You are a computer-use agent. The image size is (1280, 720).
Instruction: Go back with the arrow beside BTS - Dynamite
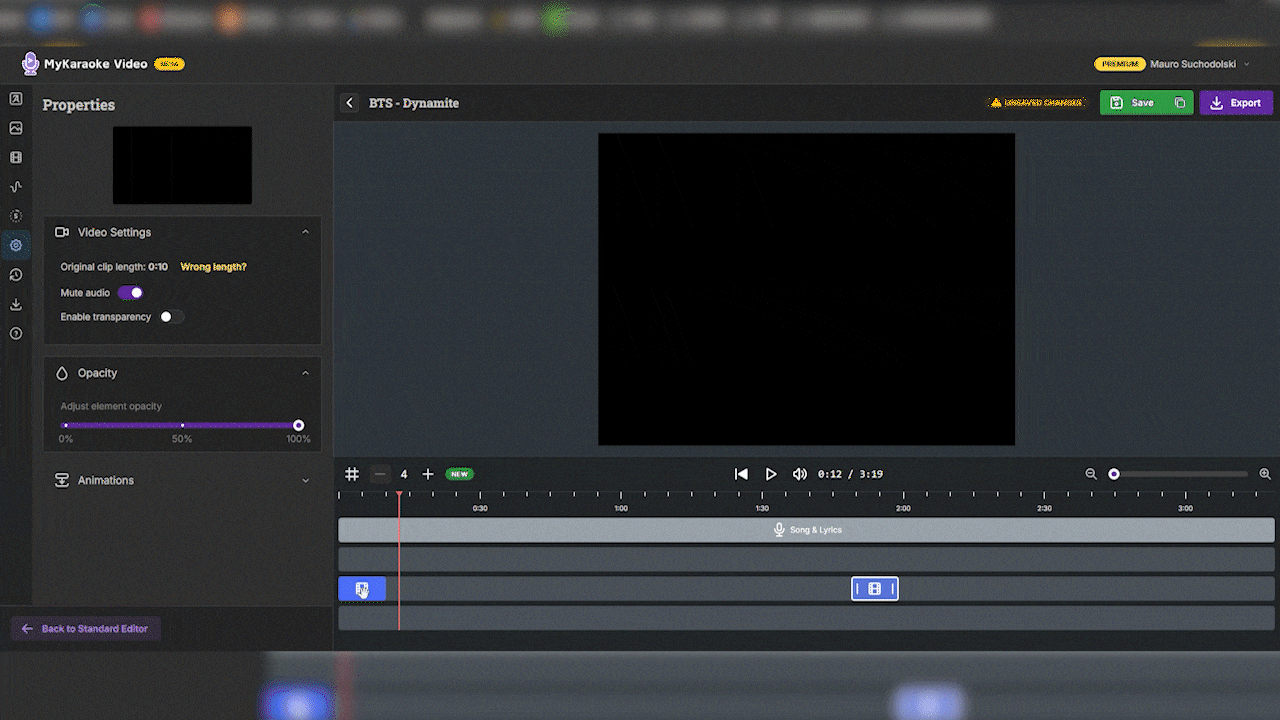point(349,103)
